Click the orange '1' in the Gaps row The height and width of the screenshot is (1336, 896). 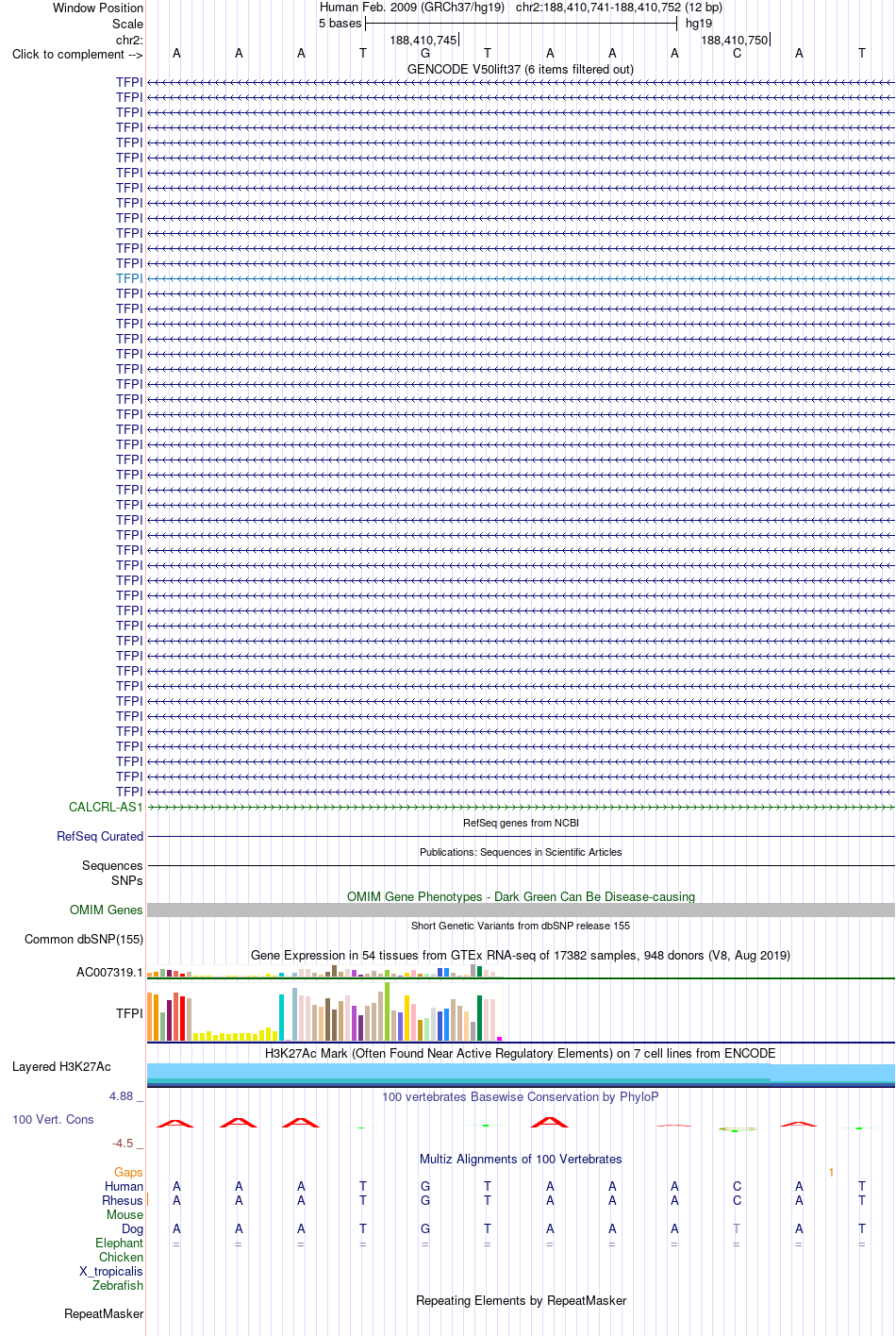point(831,1172)
